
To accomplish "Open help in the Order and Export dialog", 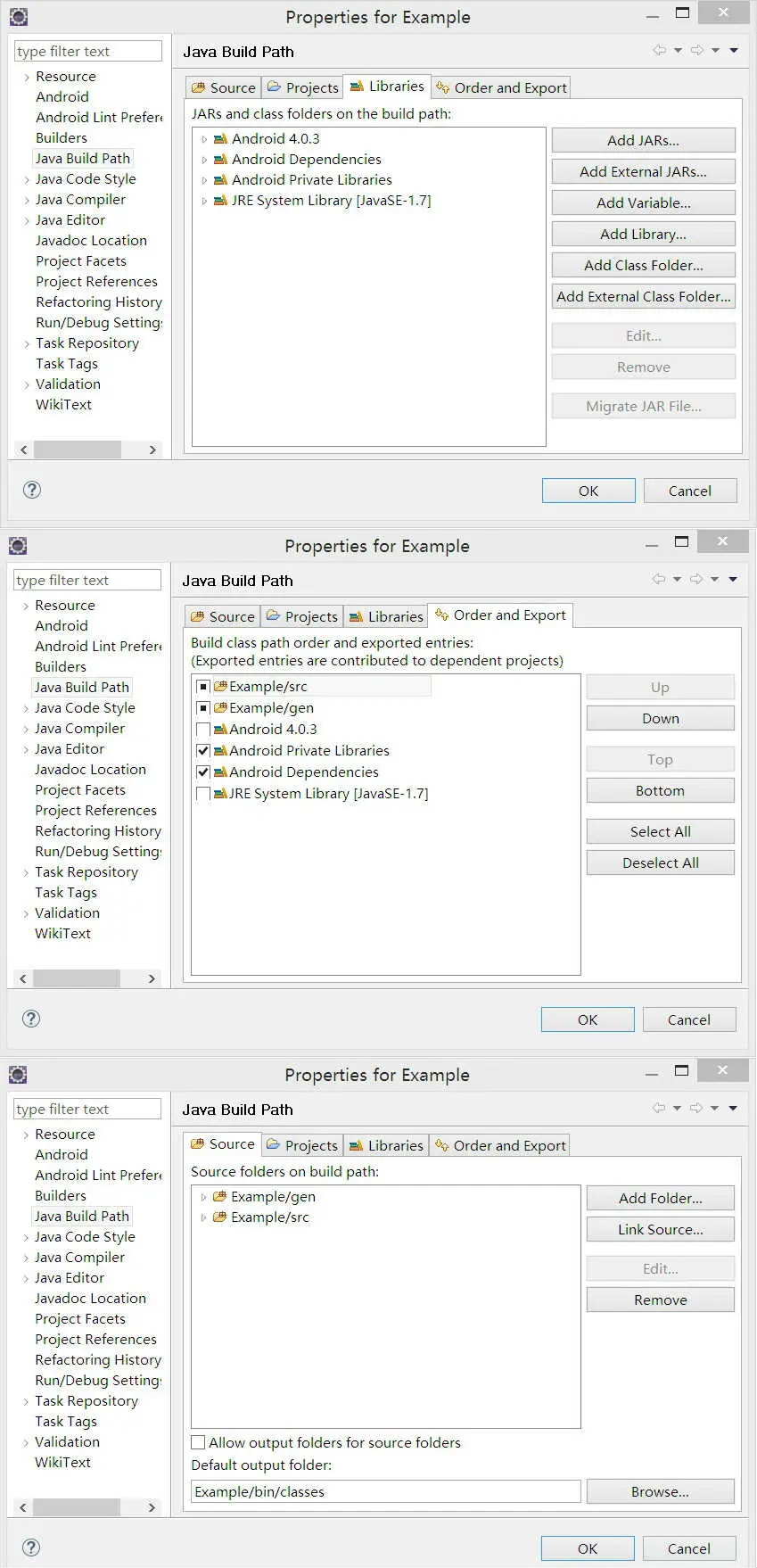I will click(31, 1019).
